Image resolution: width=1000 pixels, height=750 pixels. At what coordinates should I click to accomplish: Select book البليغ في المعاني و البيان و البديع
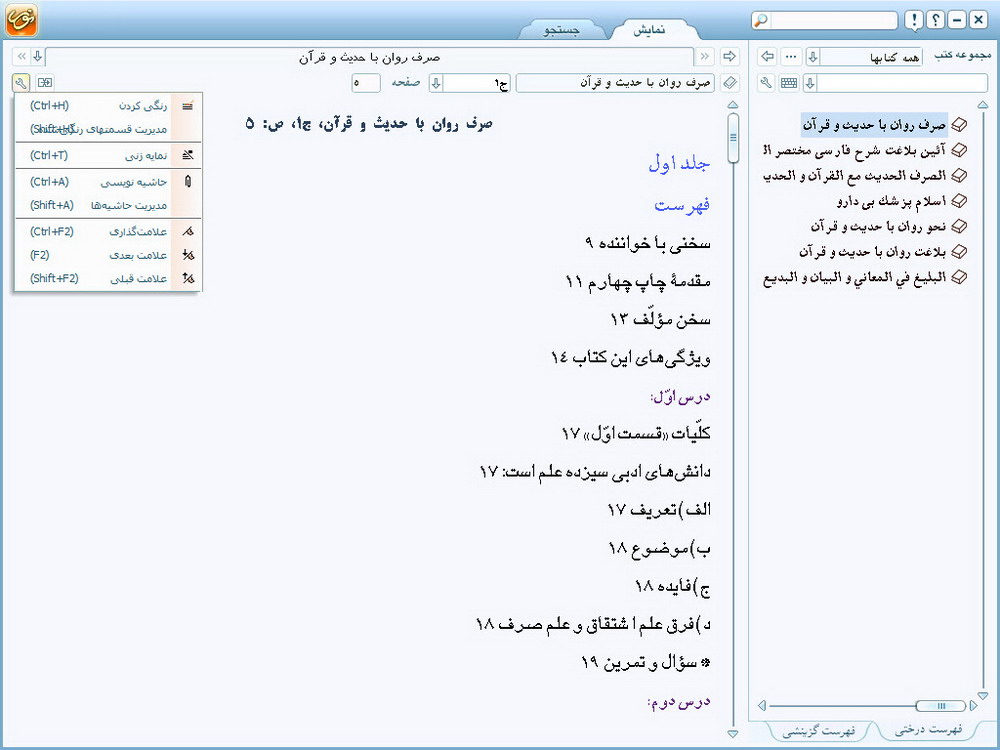click(x=854, y=278)
